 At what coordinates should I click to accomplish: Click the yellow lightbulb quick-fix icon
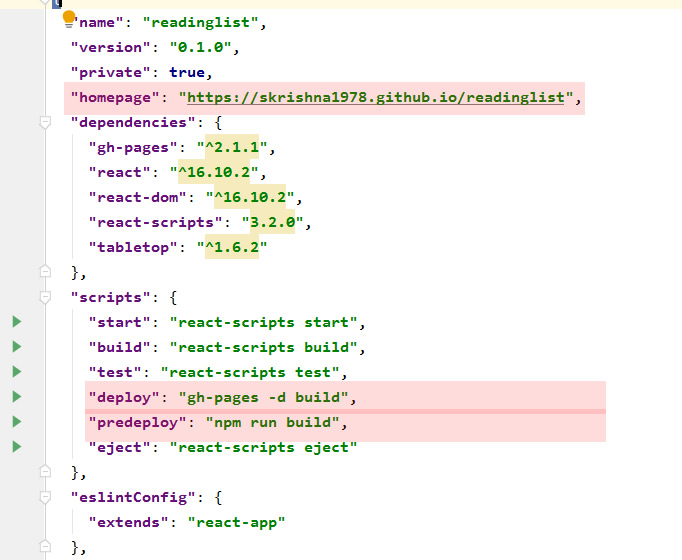click(69, 17)
